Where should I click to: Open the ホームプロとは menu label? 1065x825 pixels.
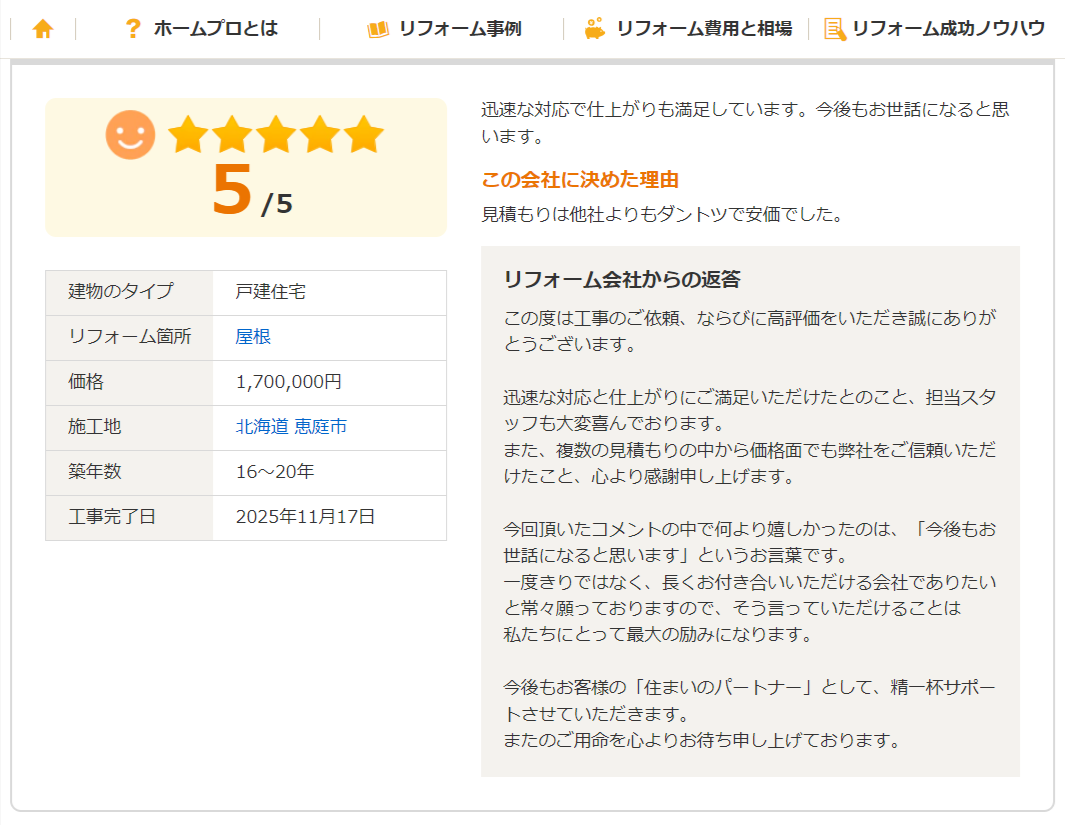215,29
